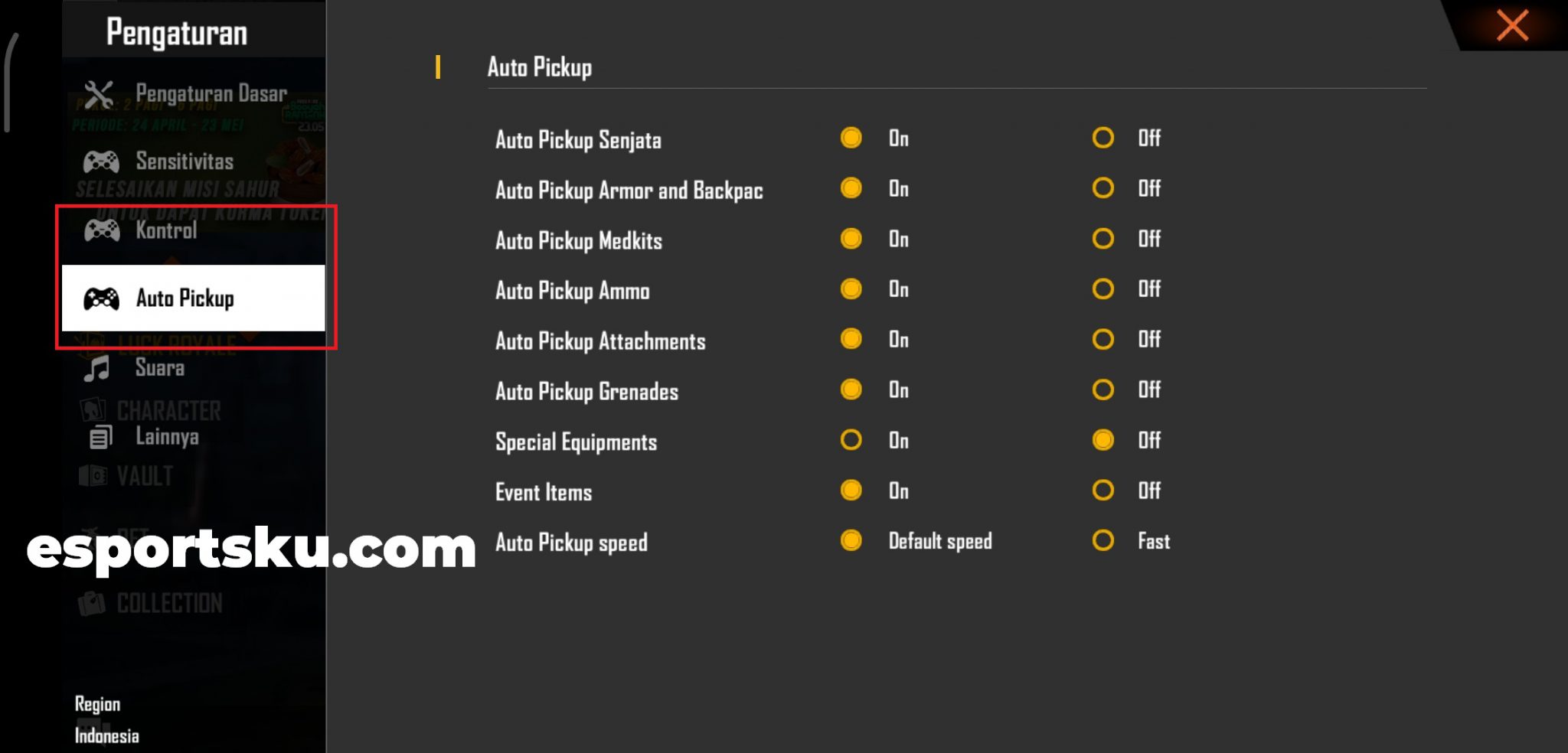Image resolution: width=1568 pixels, height=753 pixels.
Task: Select the highlighted Auto Pickup menu entry
Action: [185, 298]
